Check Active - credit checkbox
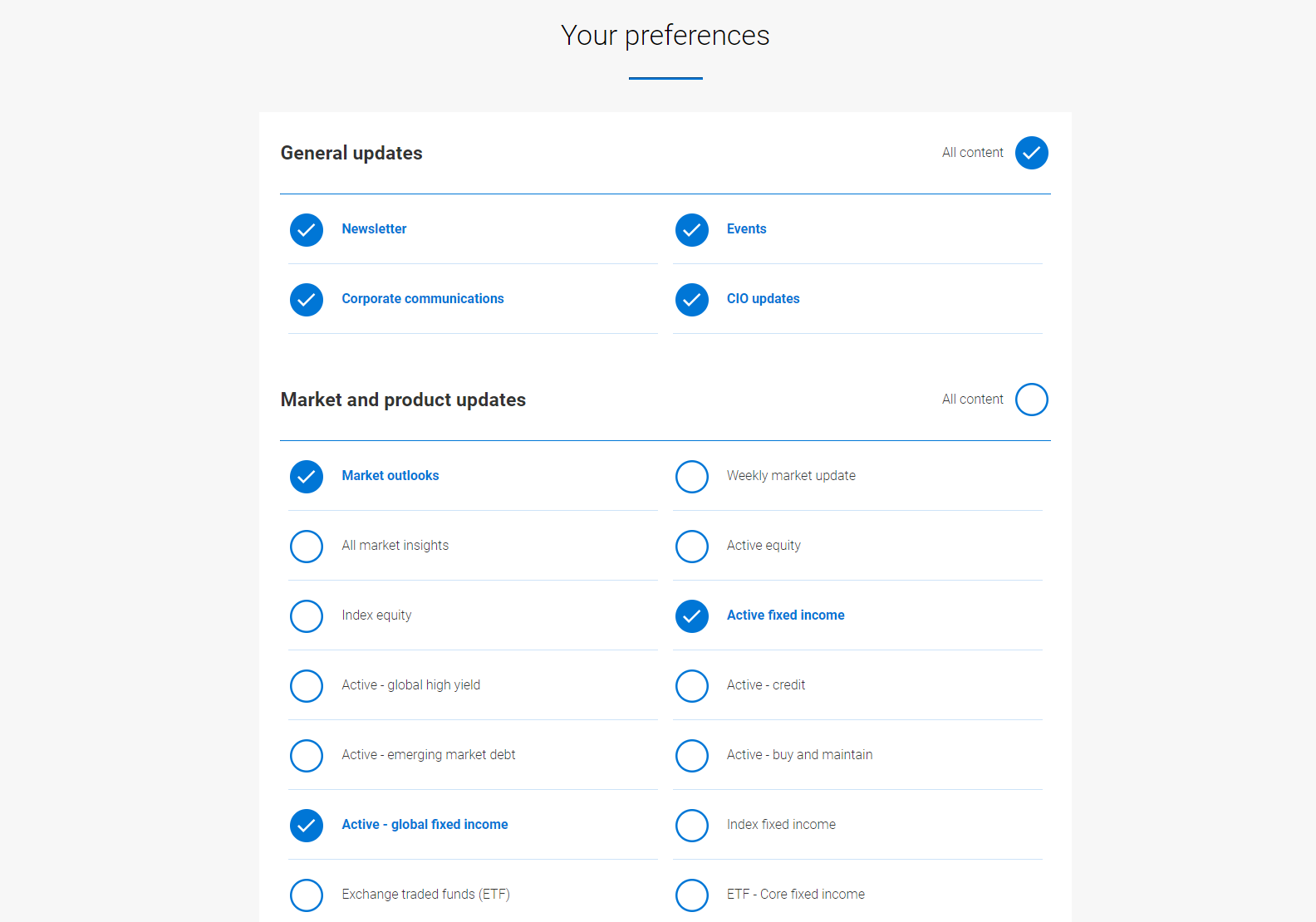The width and height of the screenshot is (1316, 922). coord(692,686)
